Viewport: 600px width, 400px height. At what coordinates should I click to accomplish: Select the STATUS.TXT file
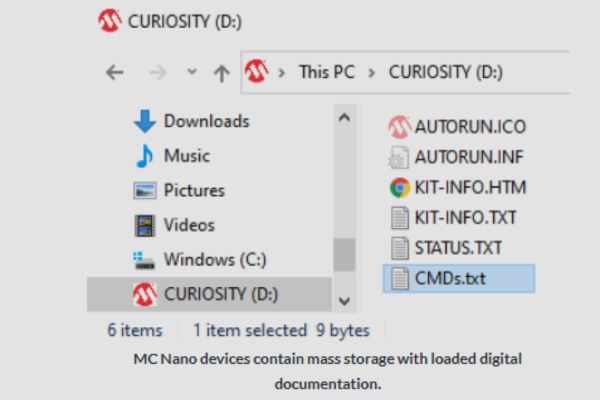[459, 247]
